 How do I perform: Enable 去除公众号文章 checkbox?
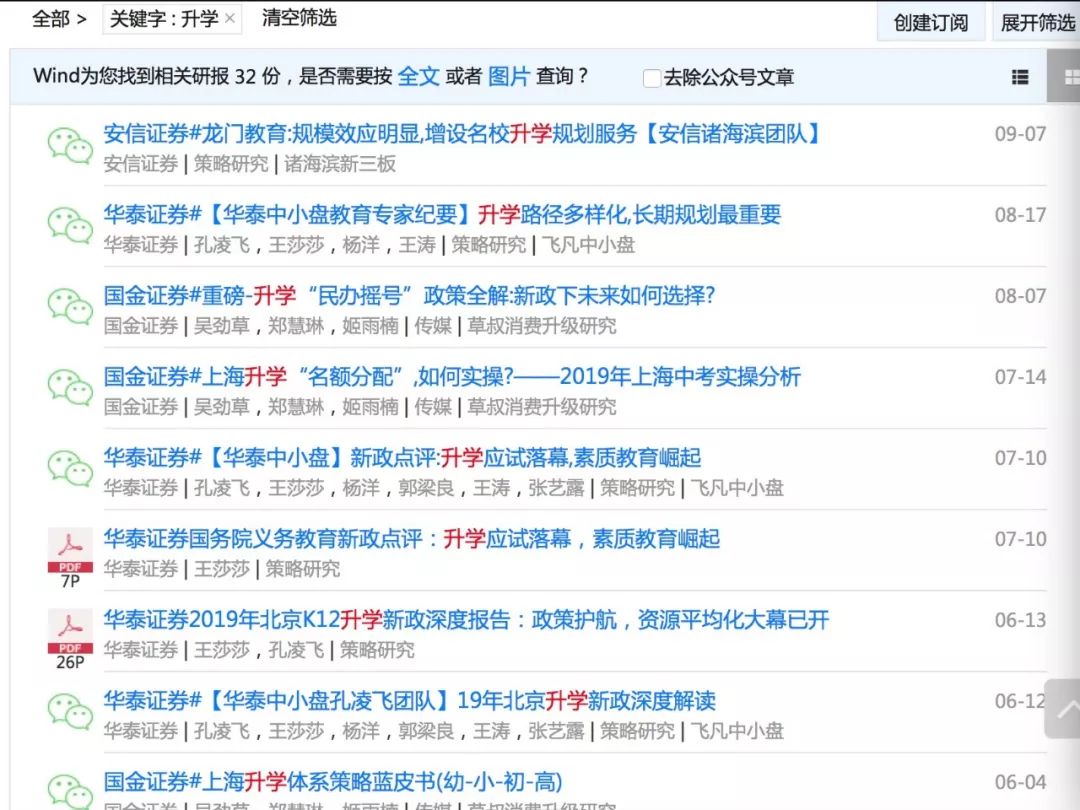pos(652,78)
